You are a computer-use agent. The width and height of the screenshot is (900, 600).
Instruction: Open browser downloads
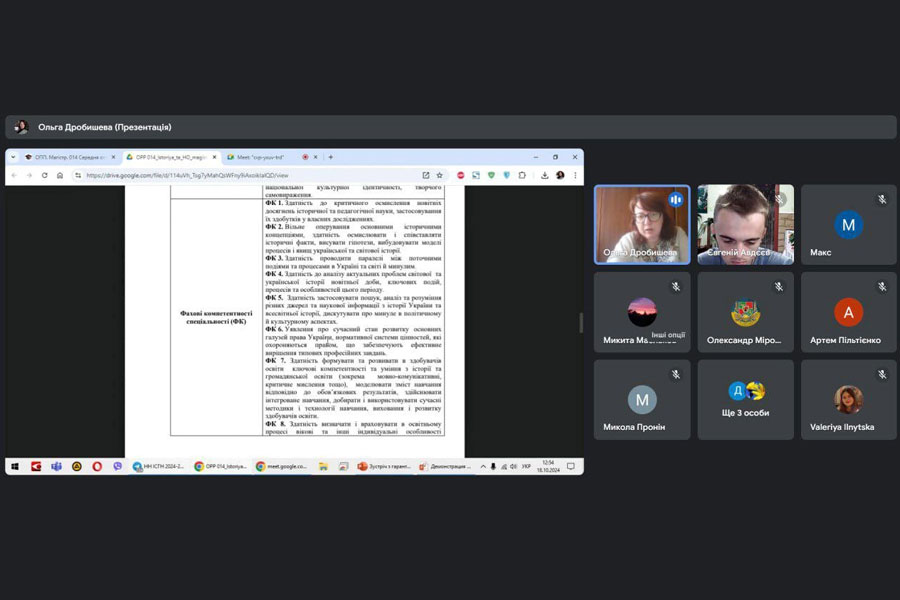[545, 175]
